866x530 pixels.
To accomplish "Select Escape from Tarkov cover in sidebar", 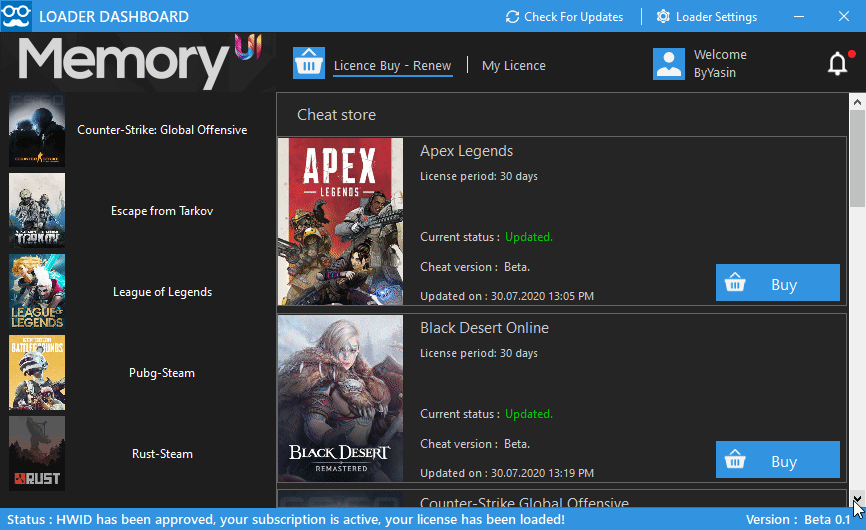I will 37,210.
